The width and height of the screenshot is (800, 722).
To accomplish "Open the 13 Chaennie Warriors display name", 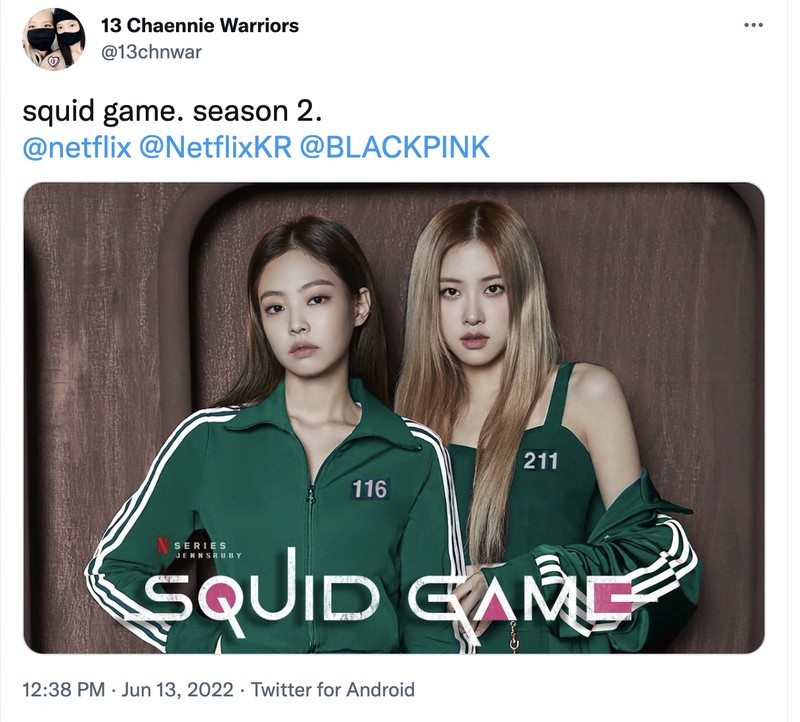I will pyautogui.click(x=199, y=26).
